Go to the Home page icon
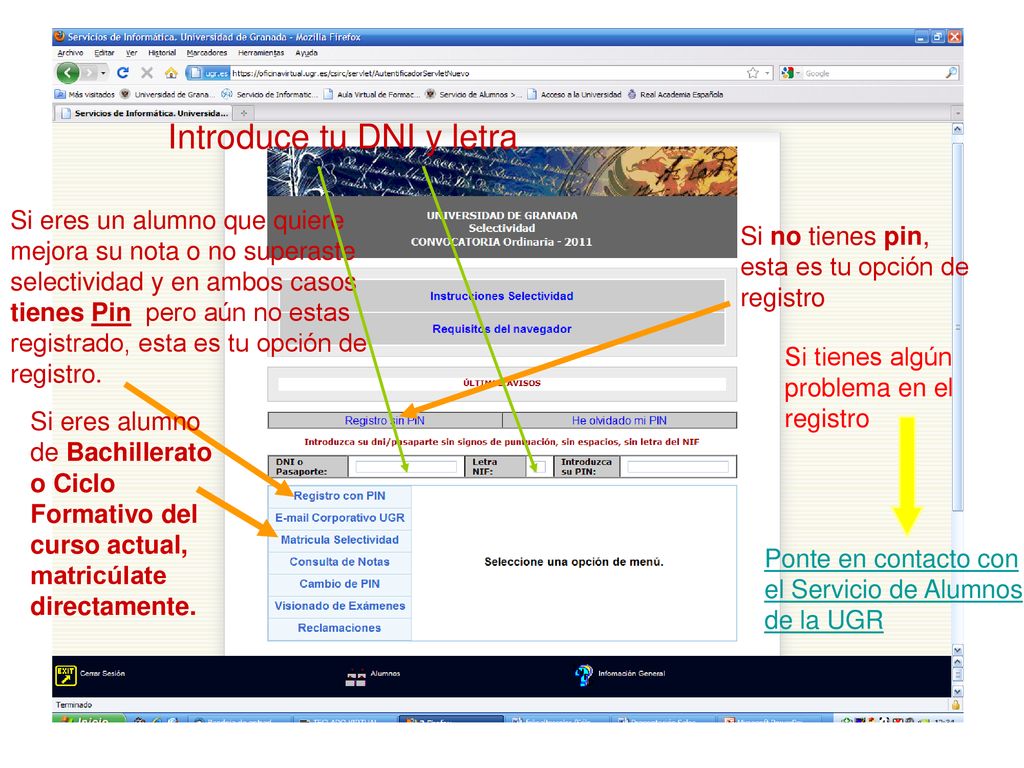This screenshot has height=768, width=1024. [x=171, y=72]
